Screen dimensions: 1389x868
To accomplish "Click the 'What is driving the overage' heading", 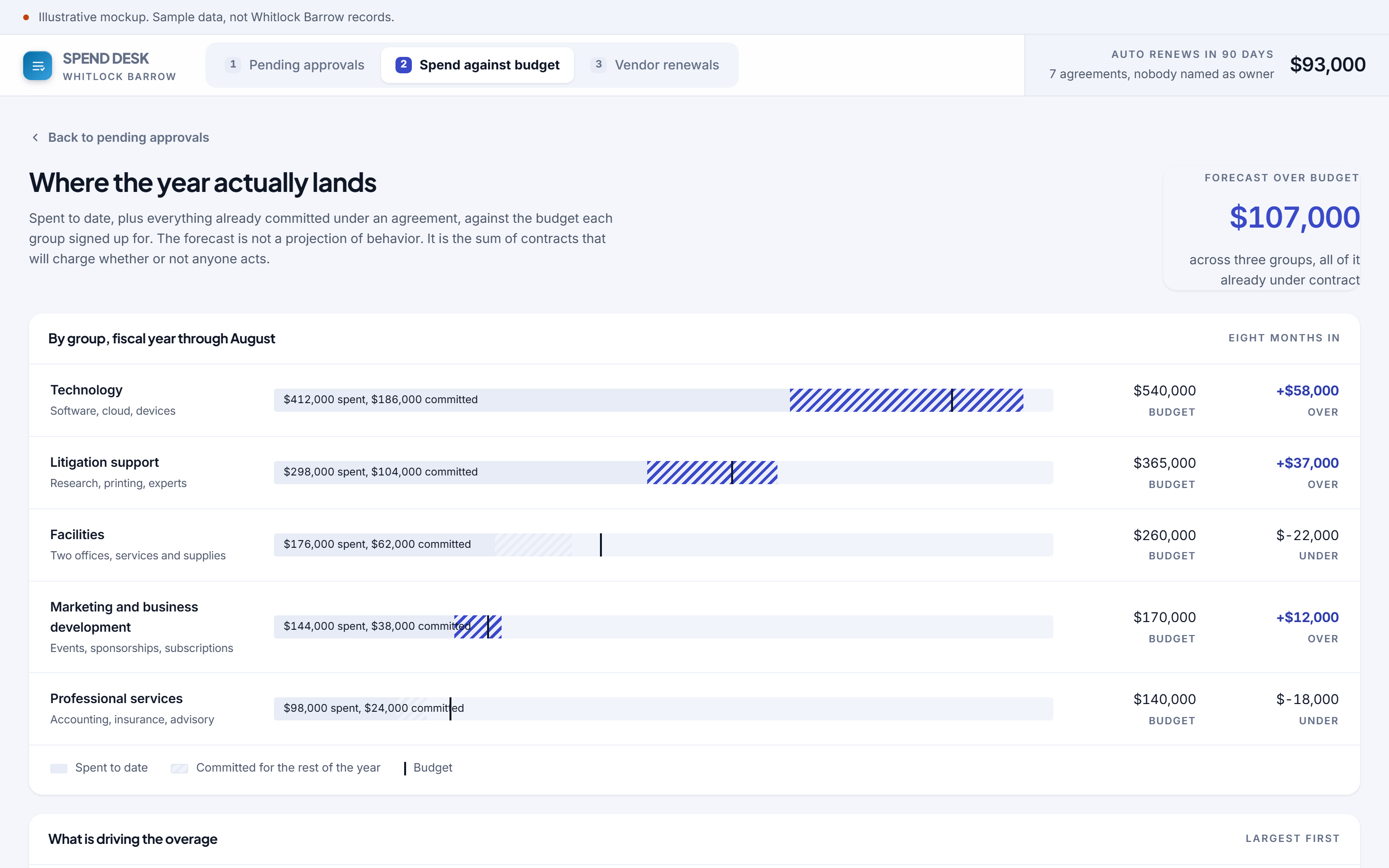I will [x=133, y=839].
